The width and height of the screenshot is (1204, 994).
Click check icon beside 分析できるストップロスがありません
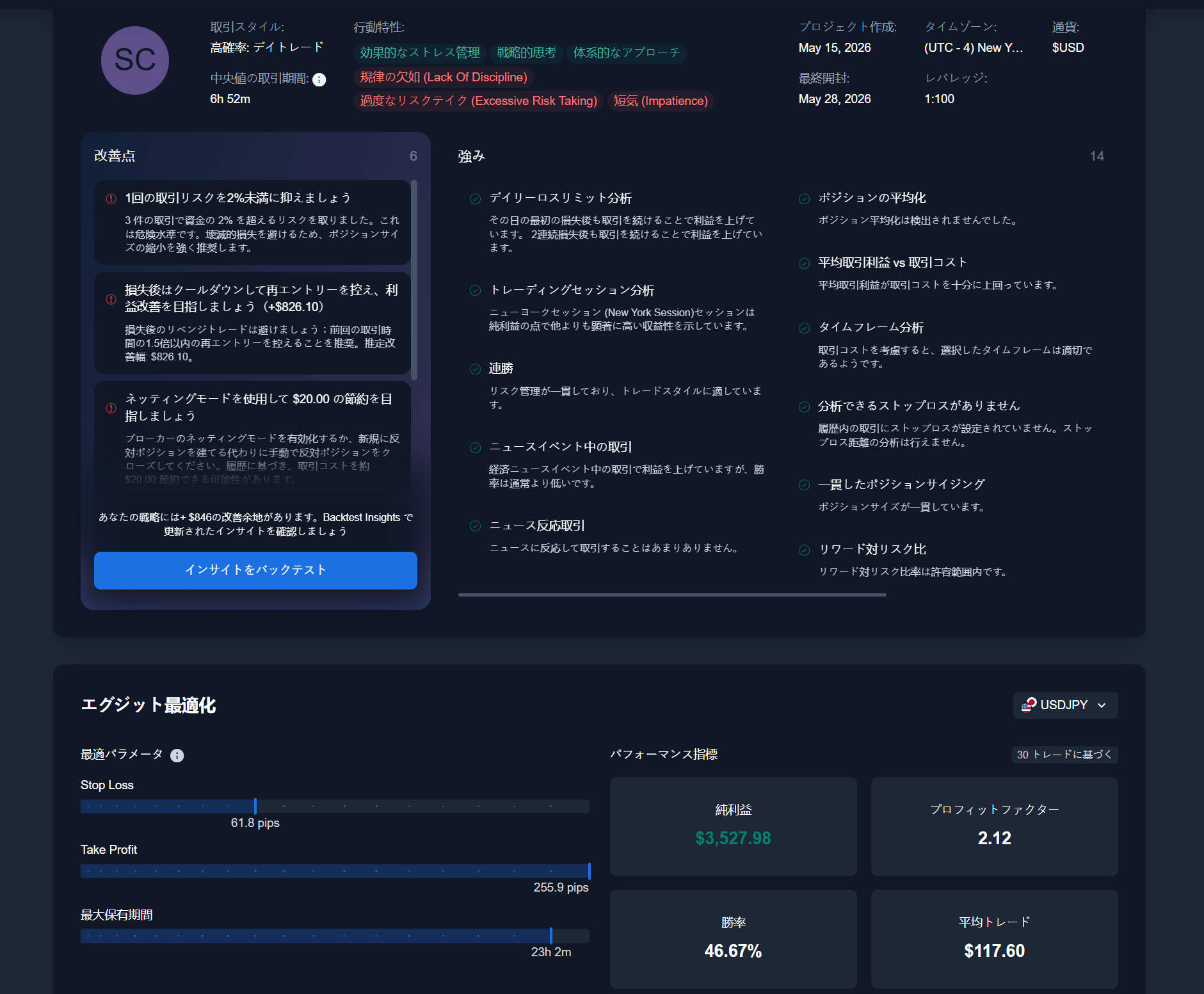coord(805,406)
